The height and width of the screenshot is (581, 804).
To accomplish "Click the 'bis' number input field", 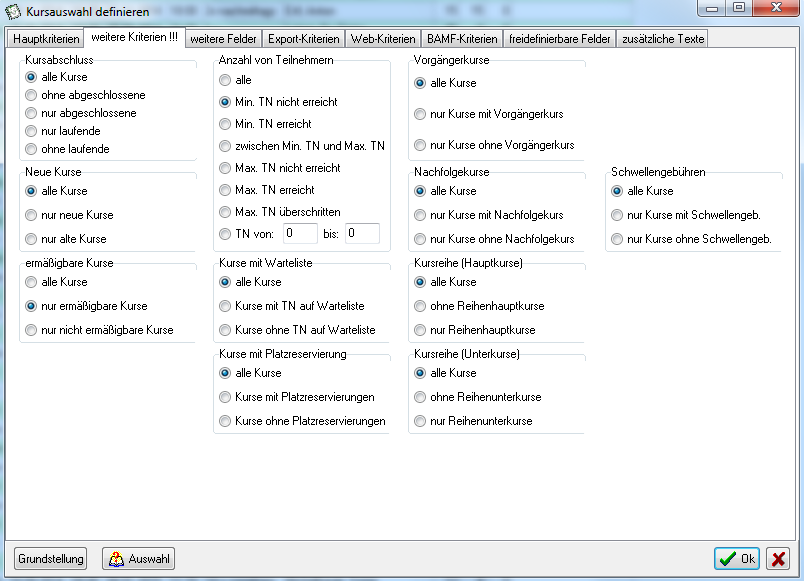I will [363, 233].
